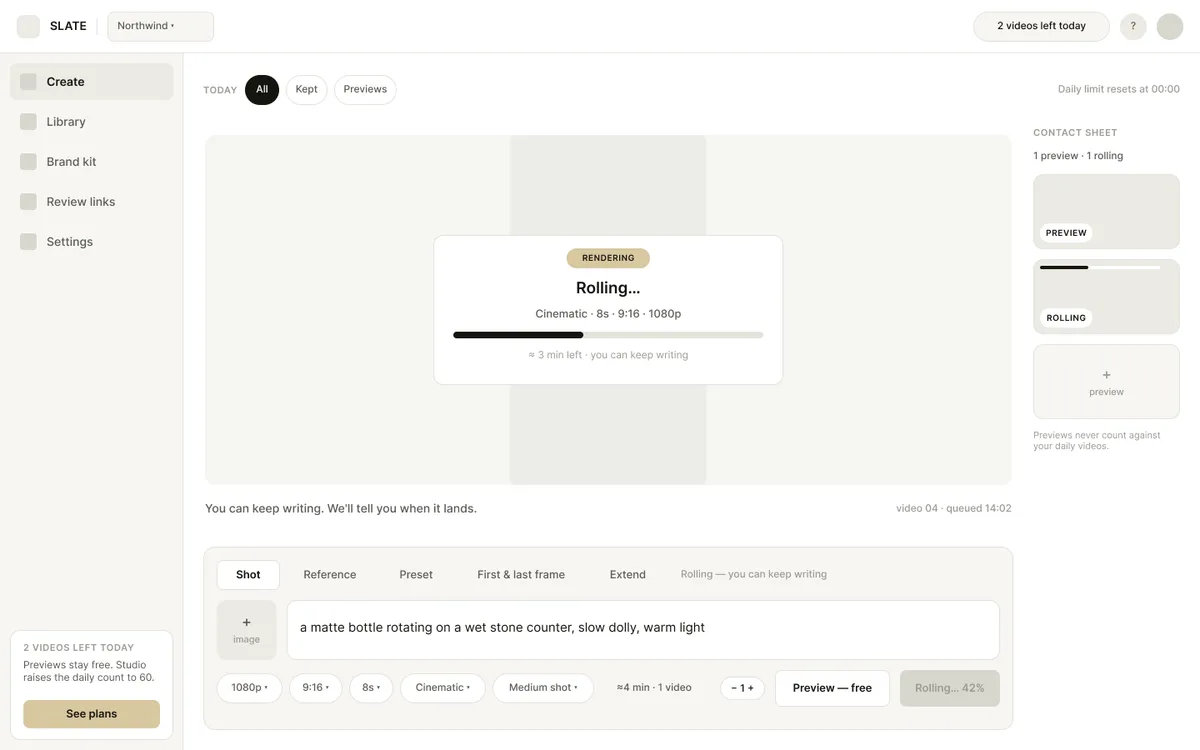
Task: Switch to the Extend tab
Action: [x=628, y=575]
